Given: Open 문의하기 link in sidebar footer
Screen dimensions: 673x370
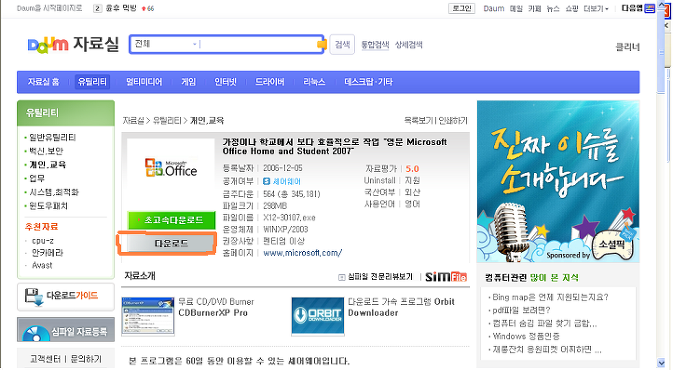Looking at the screenshot, I should click(86, 359).
